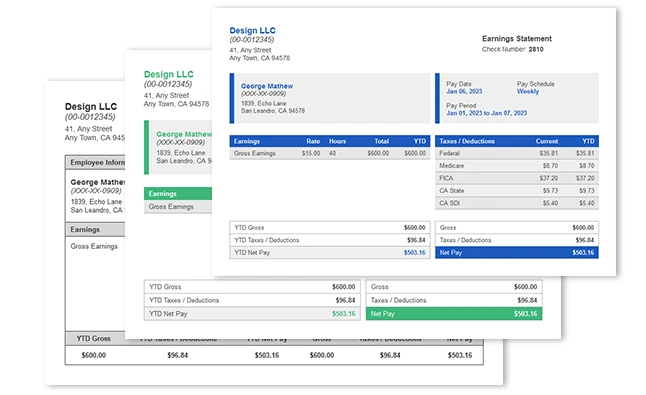The height and width of the screenshot is (395, 646).
Task: Click the blue Net Pay highlighted bar
Action: point(517,252)
